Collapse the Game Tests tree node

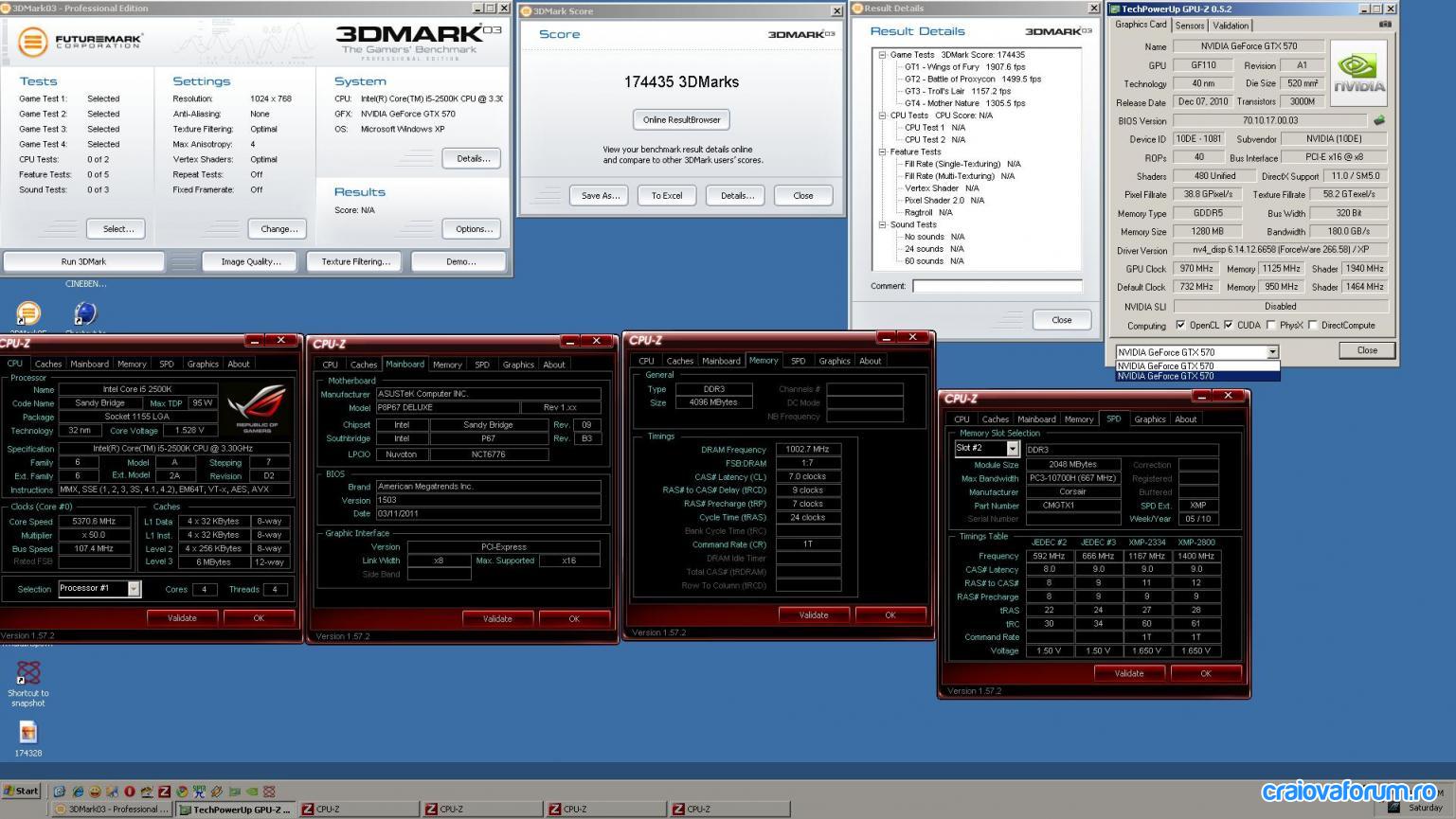882,55
